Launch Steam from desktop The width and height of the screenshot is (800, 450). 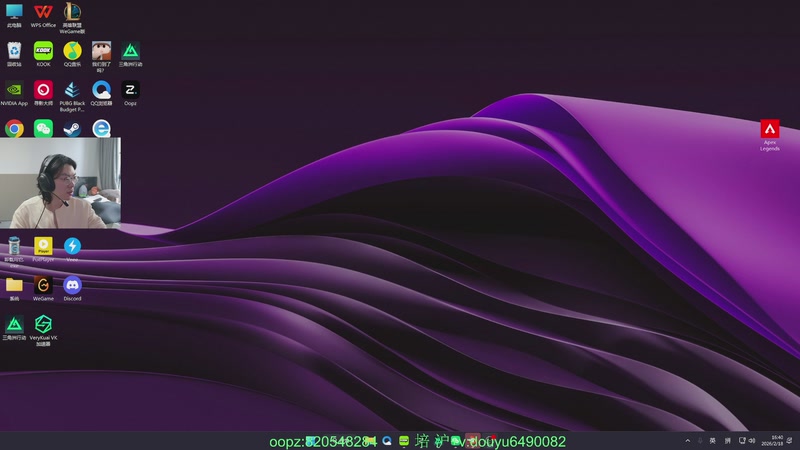[72, 129]
